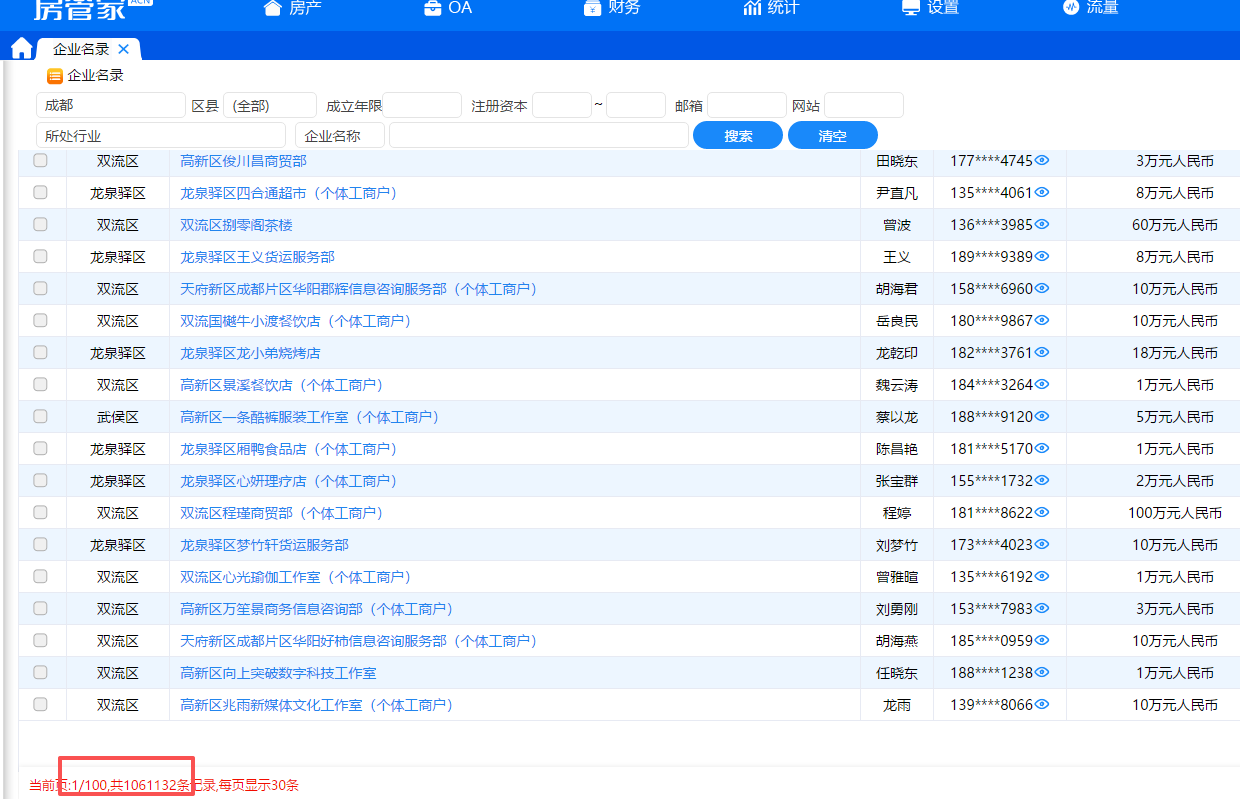The height and width of the screenshot is (799, 1240).
Task: Open the 成都 city selector
Action: point(110,105)
